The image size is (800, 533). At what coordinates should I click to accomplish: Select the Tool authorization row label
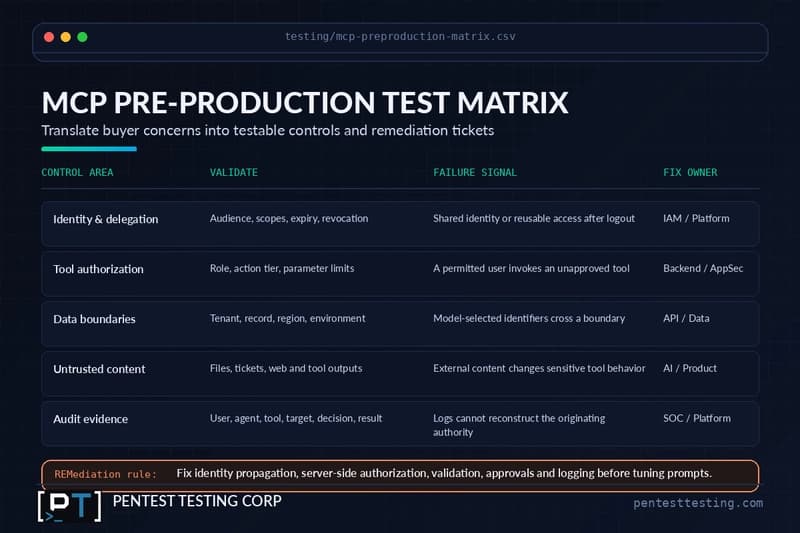98,269
